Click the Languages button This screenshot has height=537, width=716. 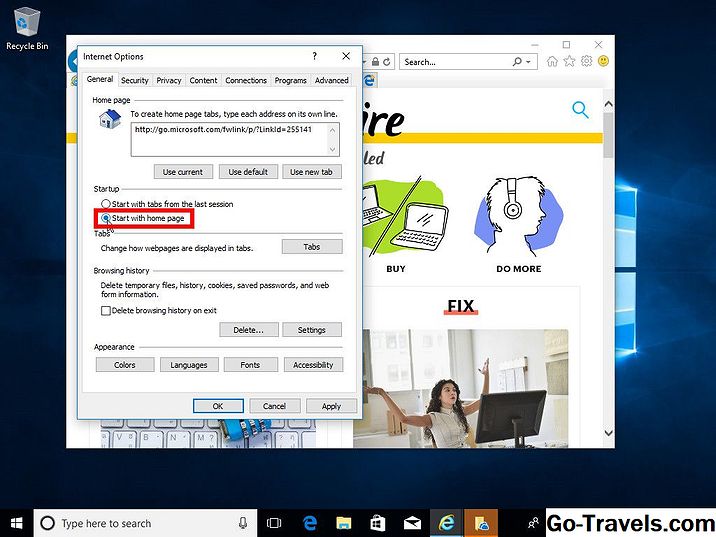(189, 365)
